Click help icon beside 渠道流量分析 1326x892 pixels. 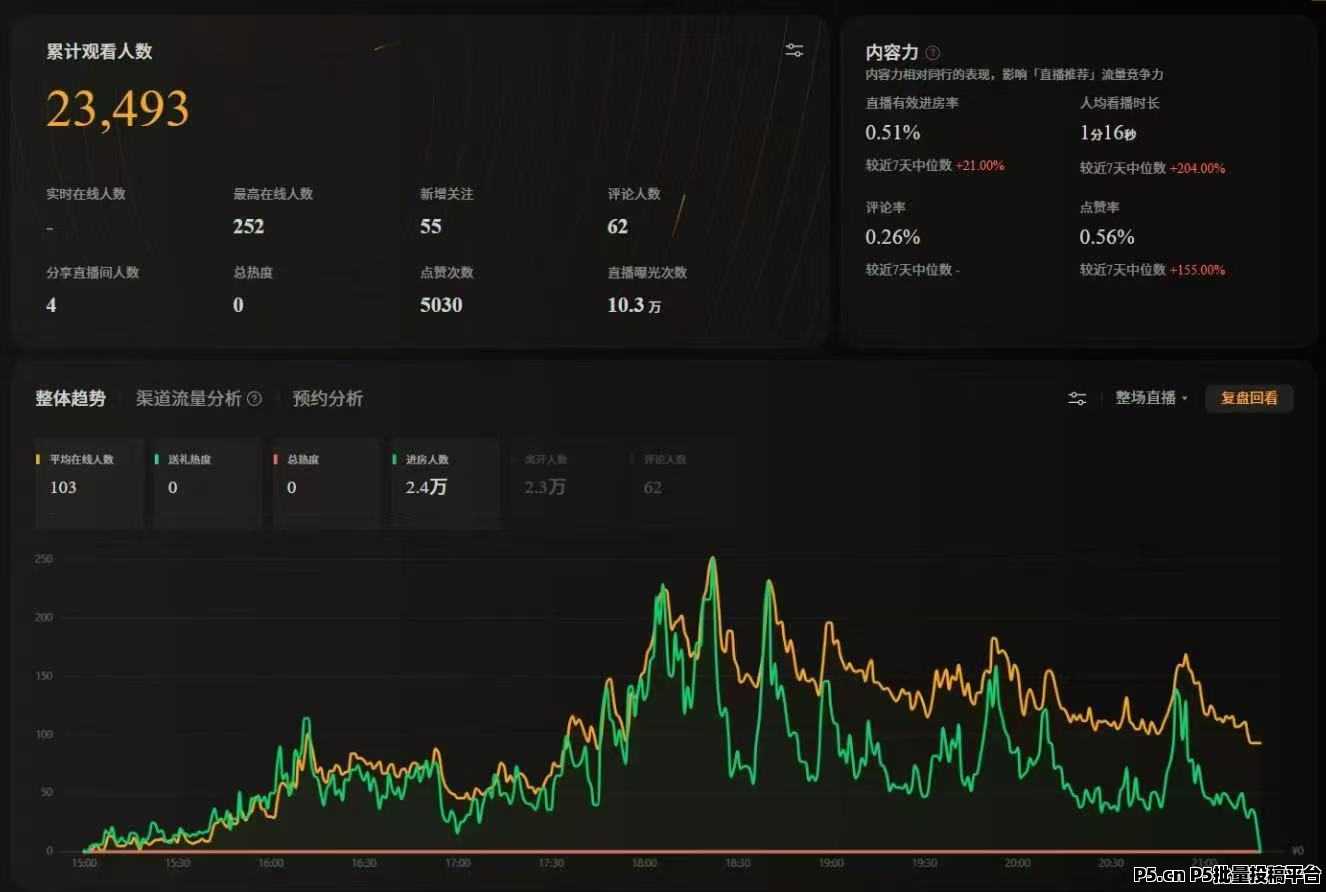point(255,399)
